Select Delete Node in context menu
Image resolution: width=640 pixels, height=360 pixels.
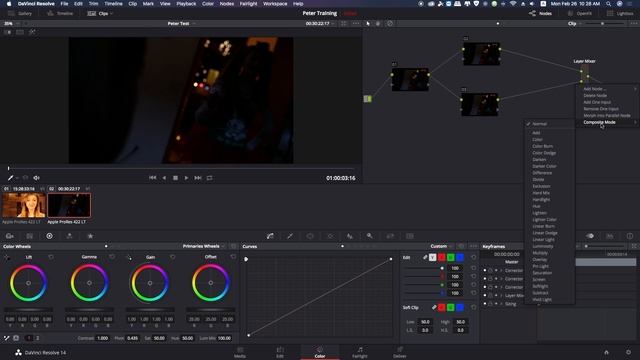coord(595,96)
